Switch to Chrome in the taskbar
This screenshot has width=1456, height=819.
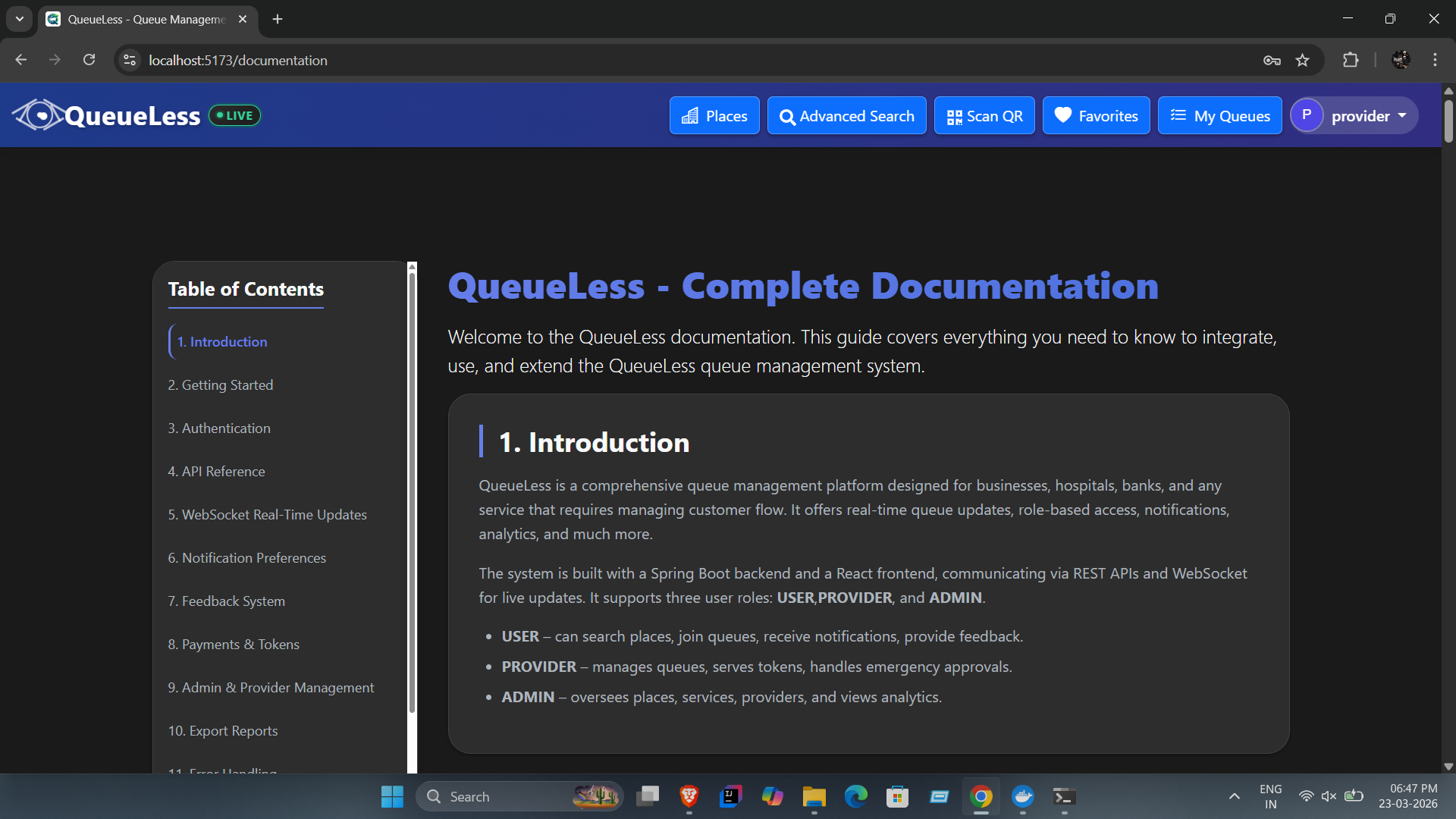(x=981, y=796)
